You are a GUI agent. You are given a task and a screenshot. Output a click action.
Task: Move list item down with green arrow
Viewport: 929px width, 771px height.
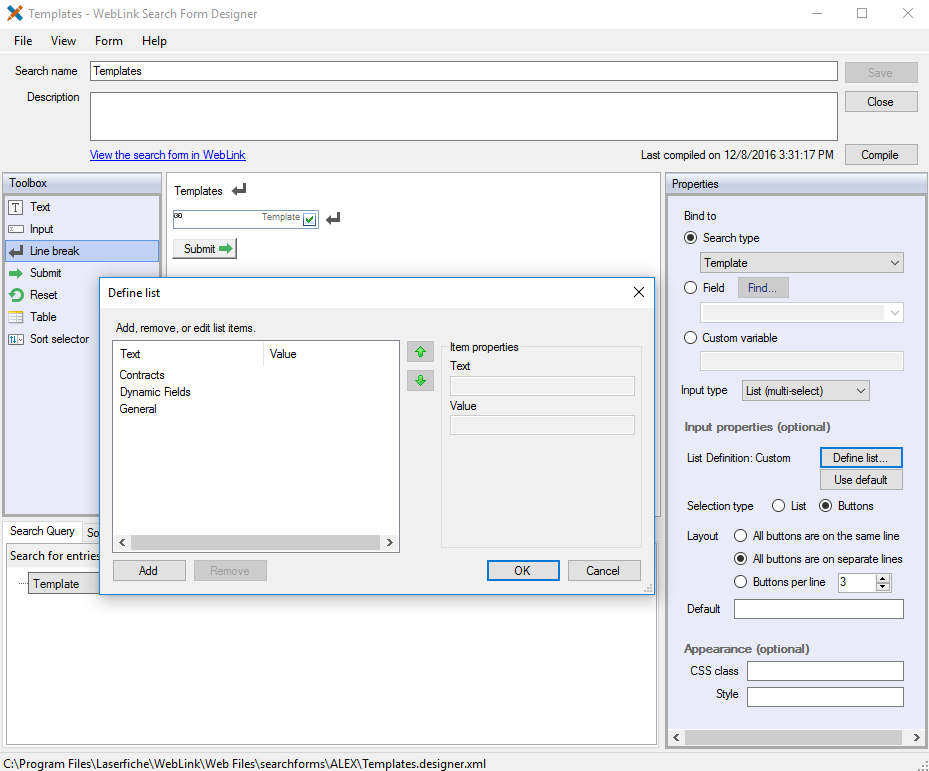[420, 380]
